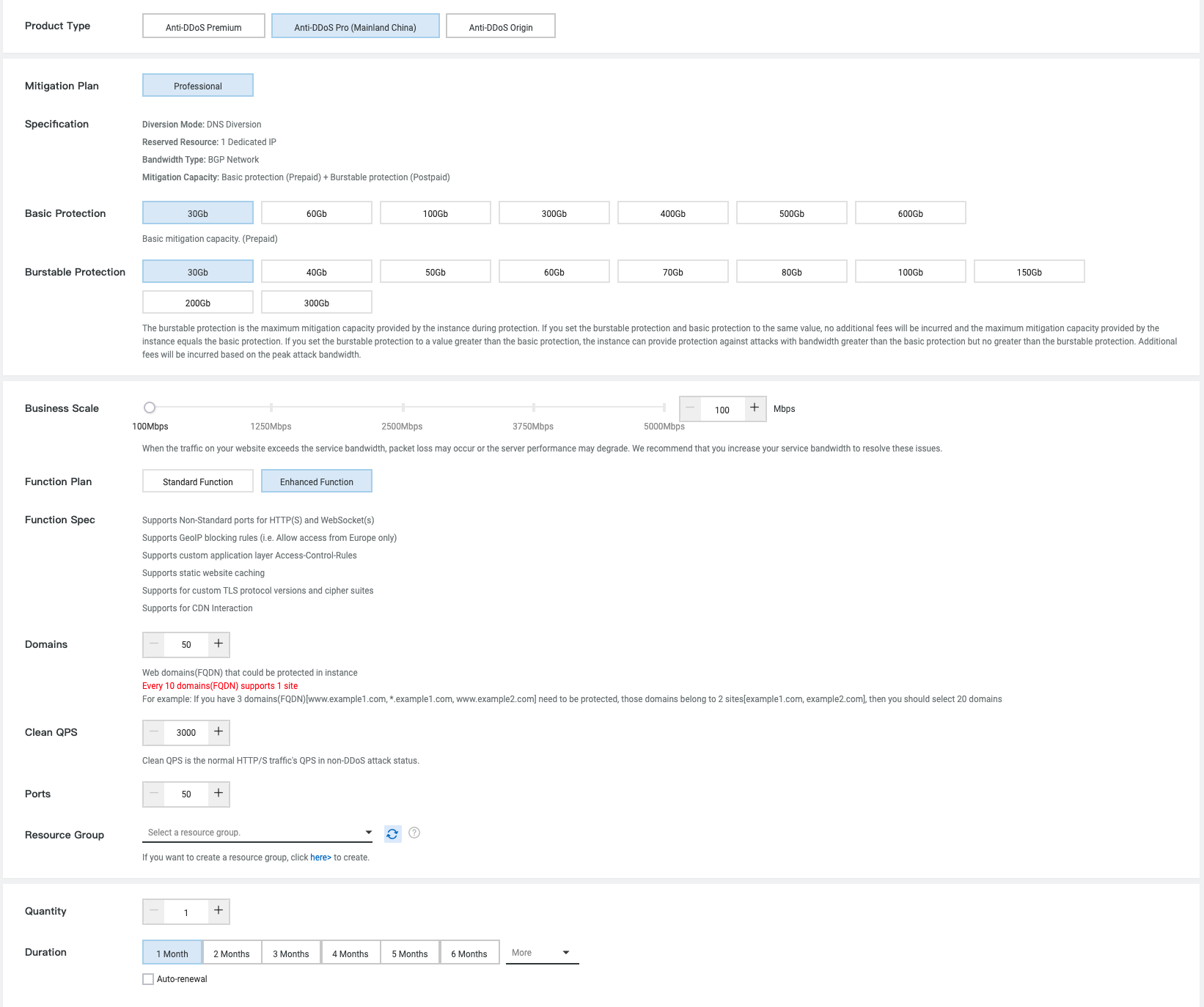Decrease Quantity with minus
Screen dimensions: 1204x1007
(154, 910)
